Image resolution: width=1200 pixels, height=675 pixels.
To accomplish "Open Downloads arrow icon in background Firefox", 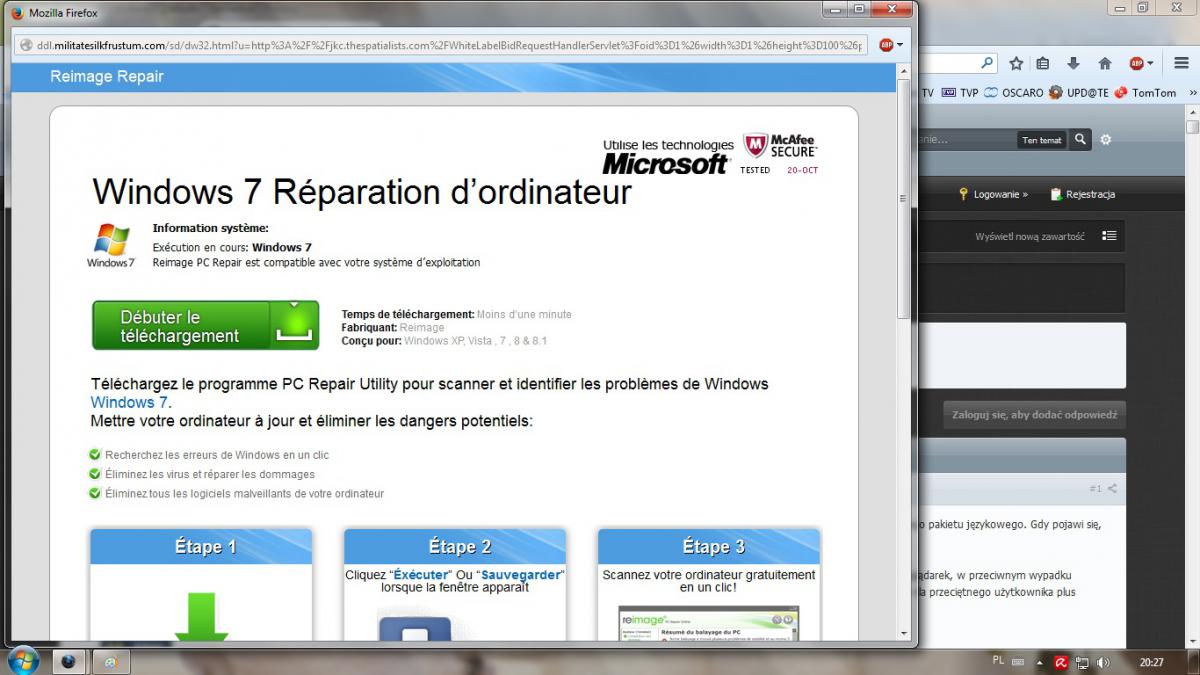I will click(1074, 63).
